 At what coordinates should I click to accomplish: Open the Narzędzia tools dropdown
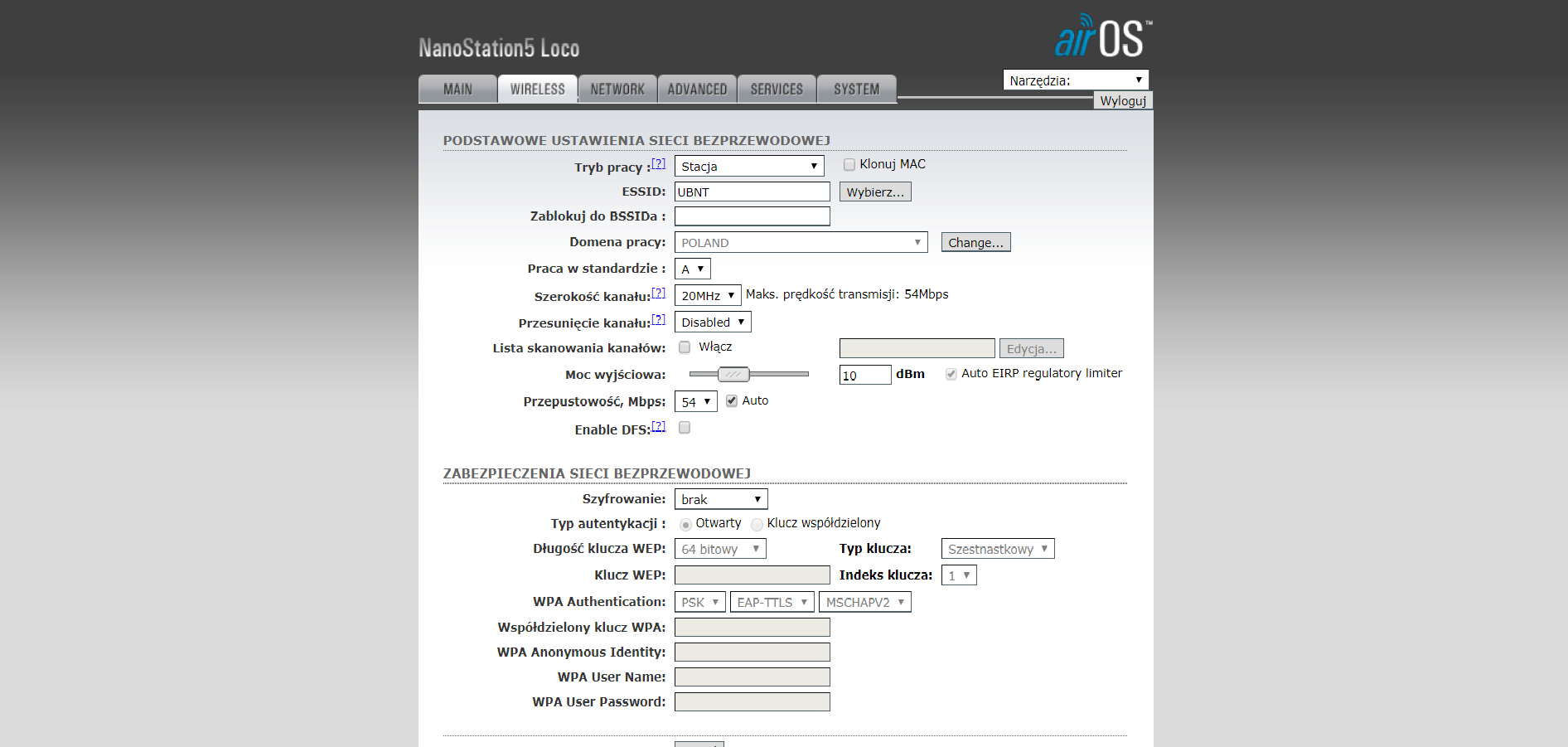[x=1076, y=80]
